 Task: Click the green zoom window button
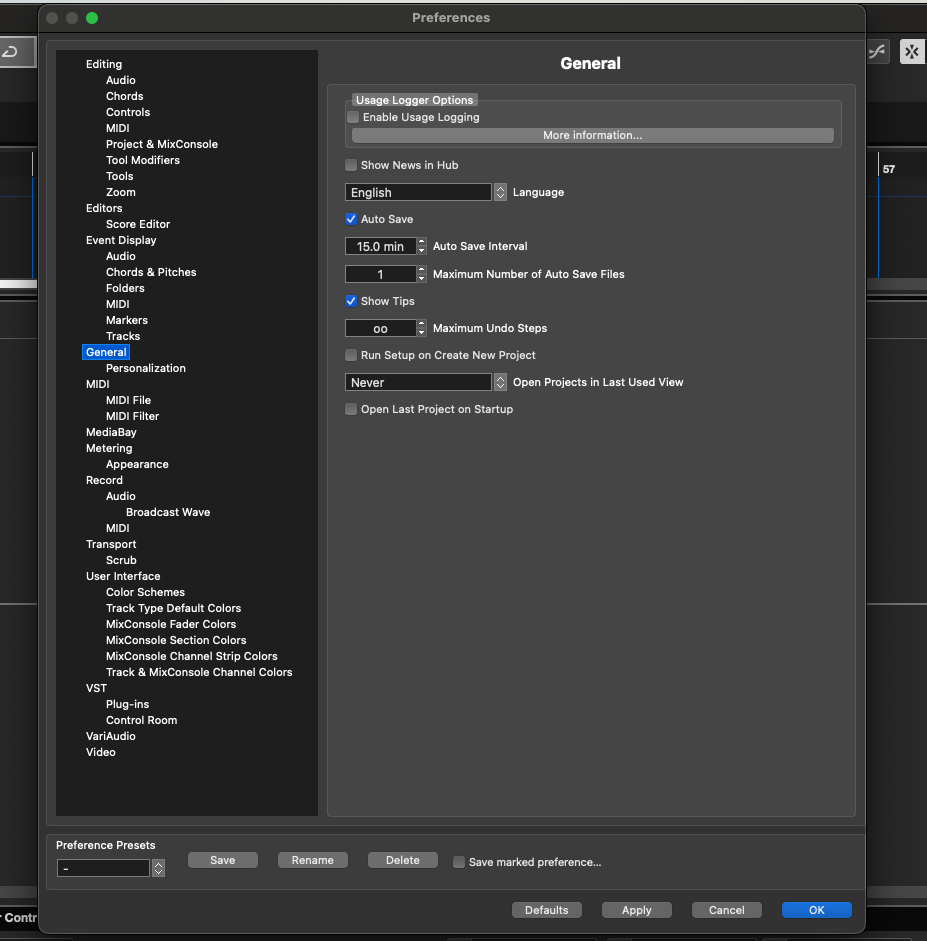click(x=92, y=18)
